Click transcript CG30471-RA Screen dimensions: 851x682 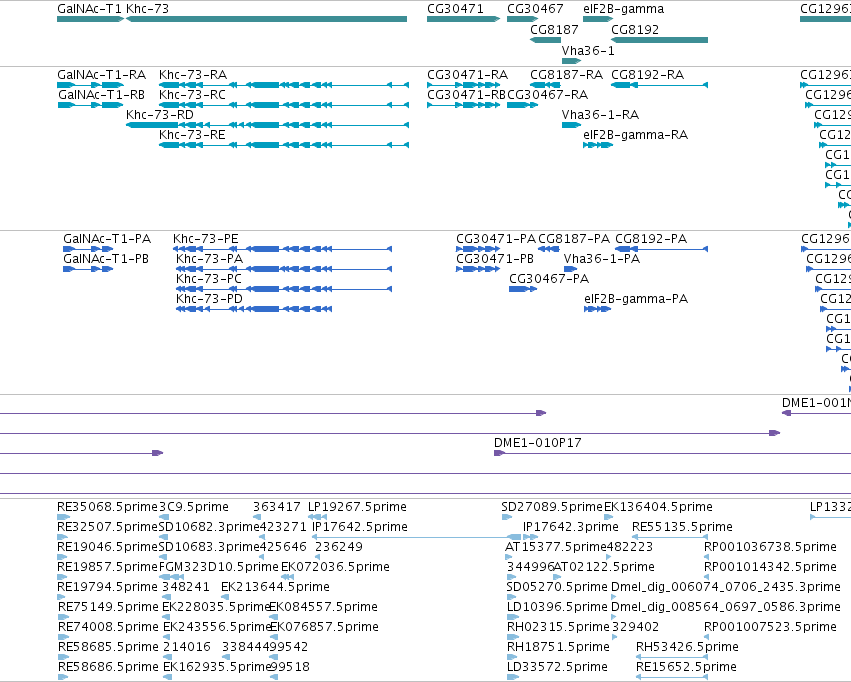click(x=463, y=85)
